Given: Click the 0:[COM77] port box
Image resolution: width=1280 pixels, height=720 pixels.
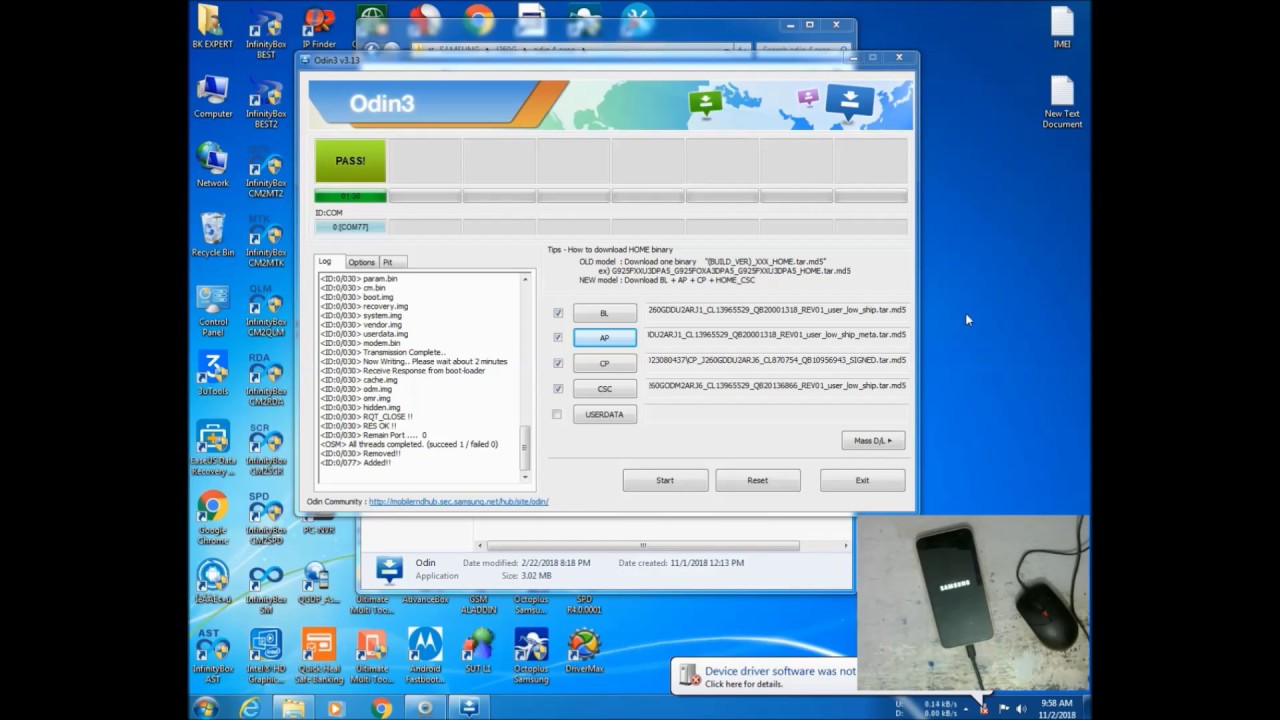Looking at the screenshot, I should pos(350,227).
